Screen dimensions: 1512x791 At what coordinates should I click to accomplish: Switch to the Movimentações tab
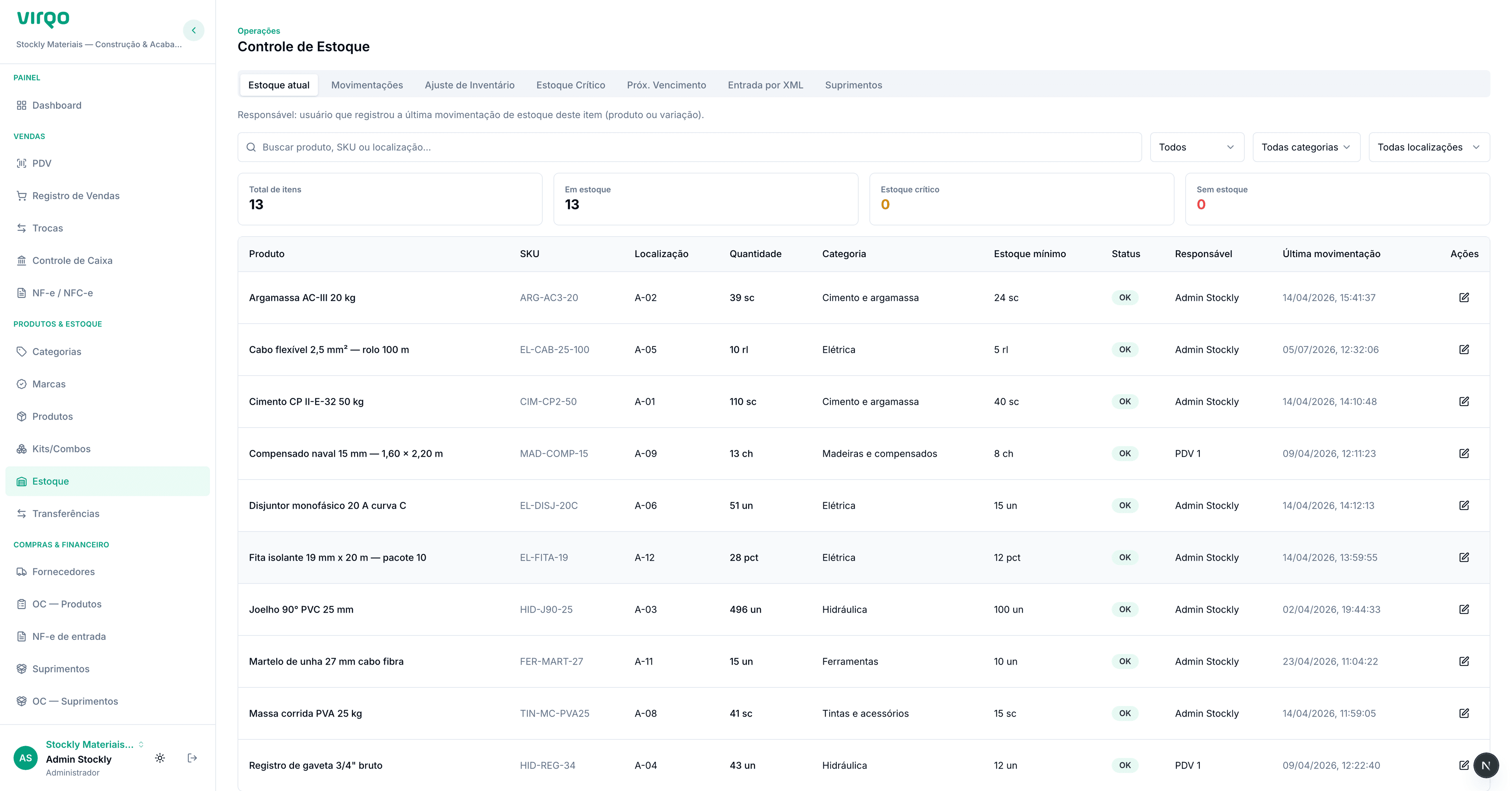pos(367,85)
